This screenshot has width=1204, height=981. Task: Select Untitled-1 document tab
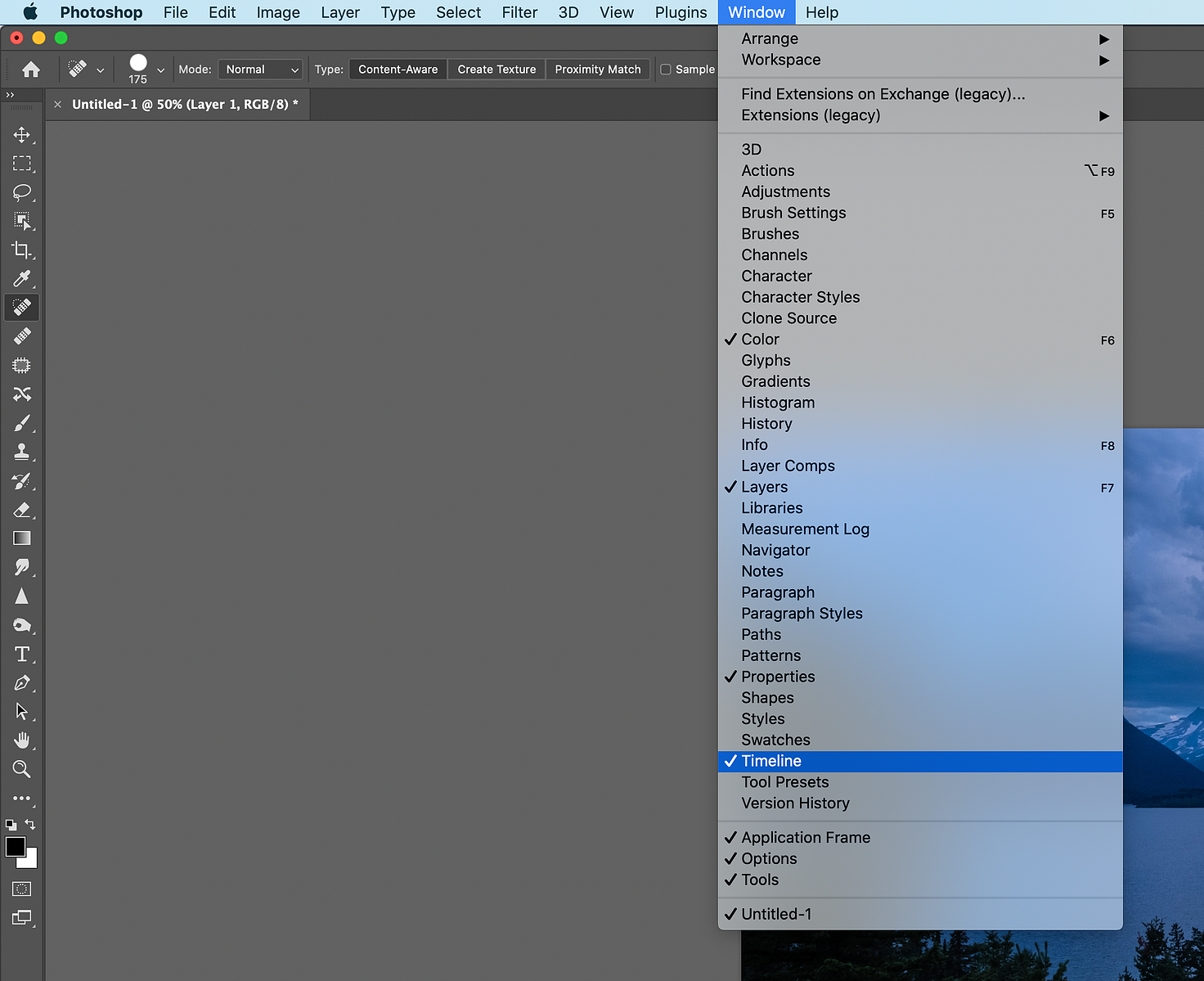[x=185, y=105]
